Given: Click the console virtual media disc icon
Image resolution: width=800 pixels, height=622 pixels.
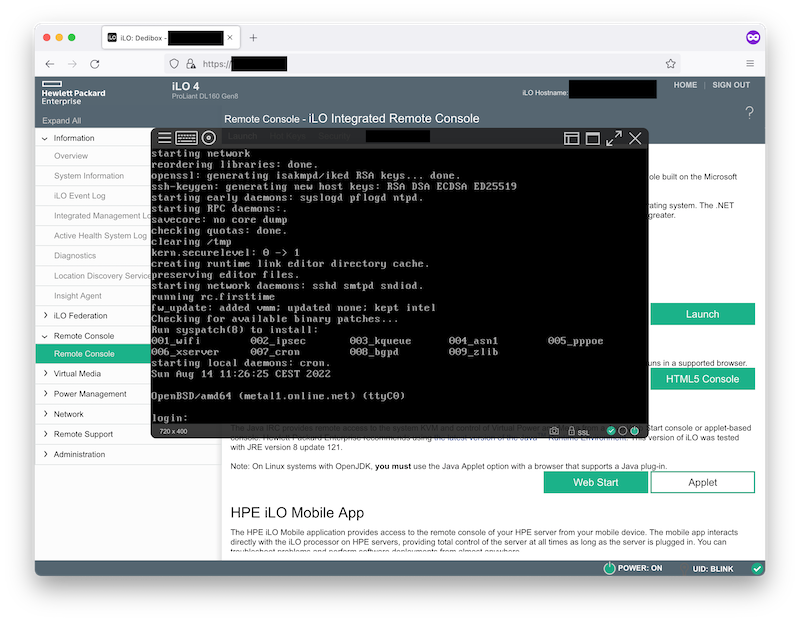Looking at the screenshot, I should pos(209,138).
